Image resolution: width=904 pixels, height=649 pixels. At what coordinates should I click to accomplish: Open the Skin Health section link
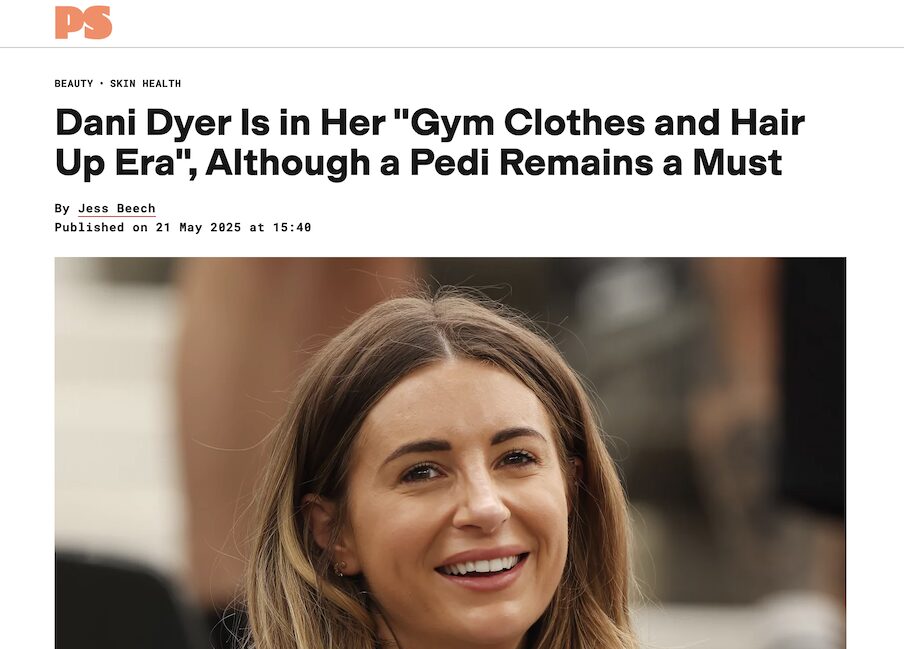pos(145,84)
